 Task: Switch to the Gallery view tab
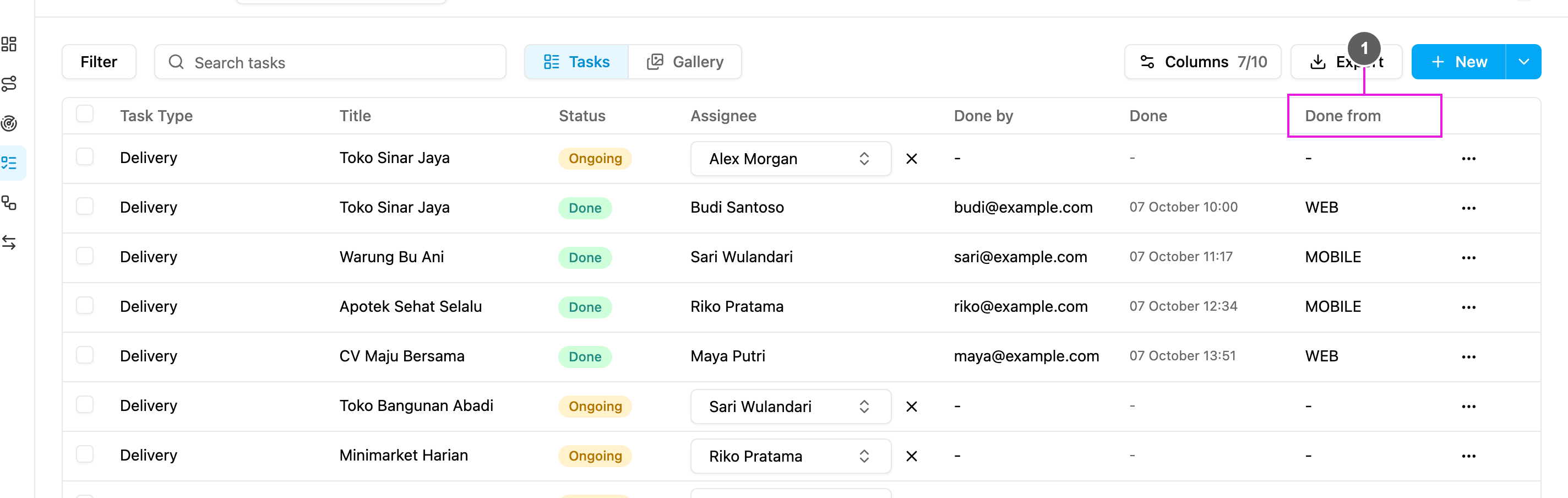(685, 62)
